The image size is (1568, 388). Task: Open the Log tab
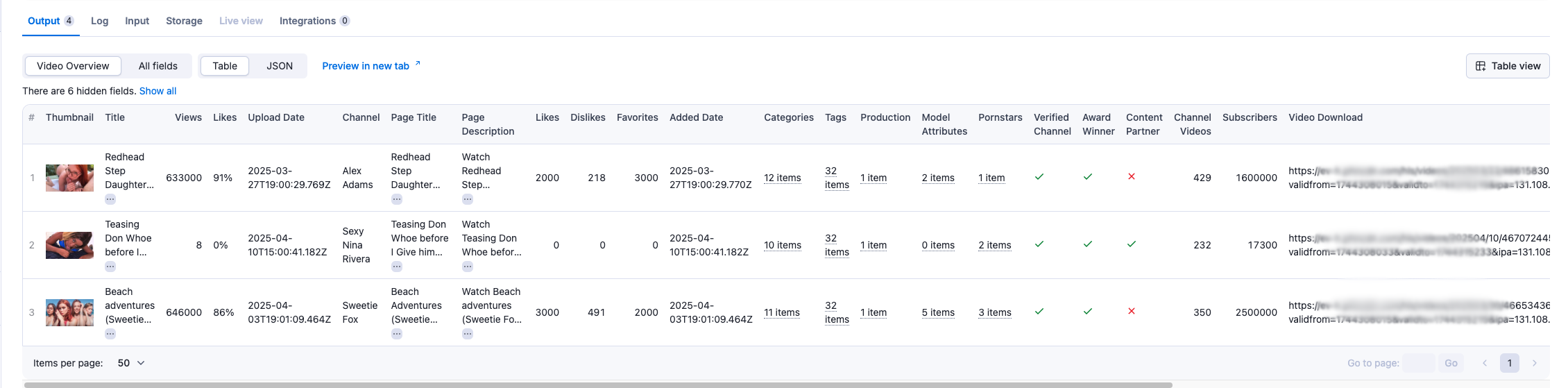pos(100,21)
